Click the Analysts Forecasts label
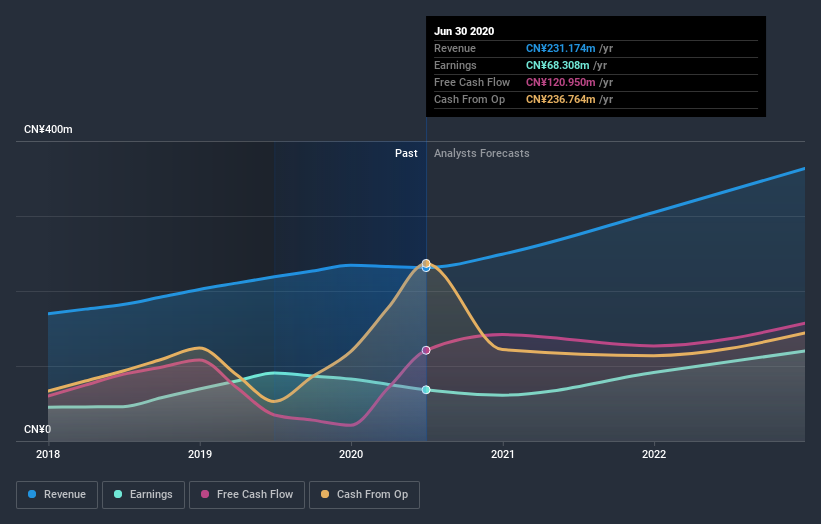The width and height of the screenshot is (821, 524). coord(482,153)
